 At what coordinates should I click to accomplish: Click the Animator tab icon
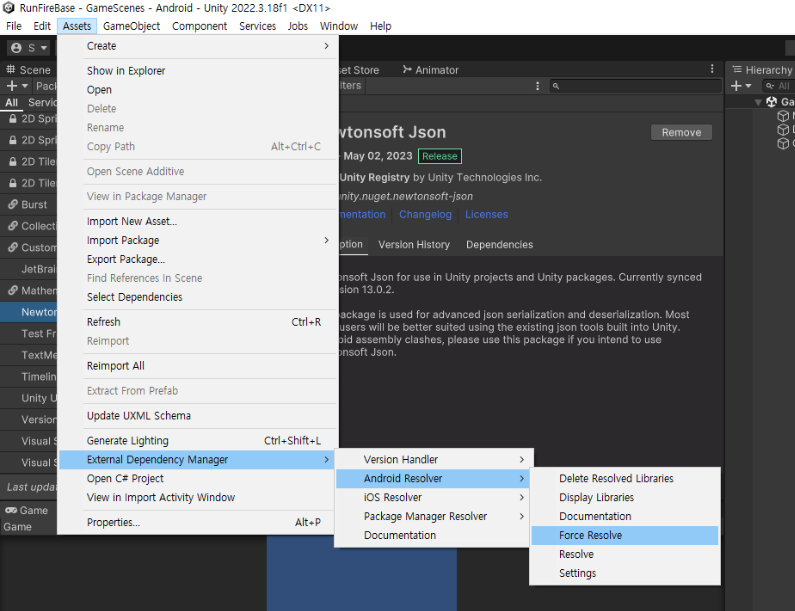407,69
